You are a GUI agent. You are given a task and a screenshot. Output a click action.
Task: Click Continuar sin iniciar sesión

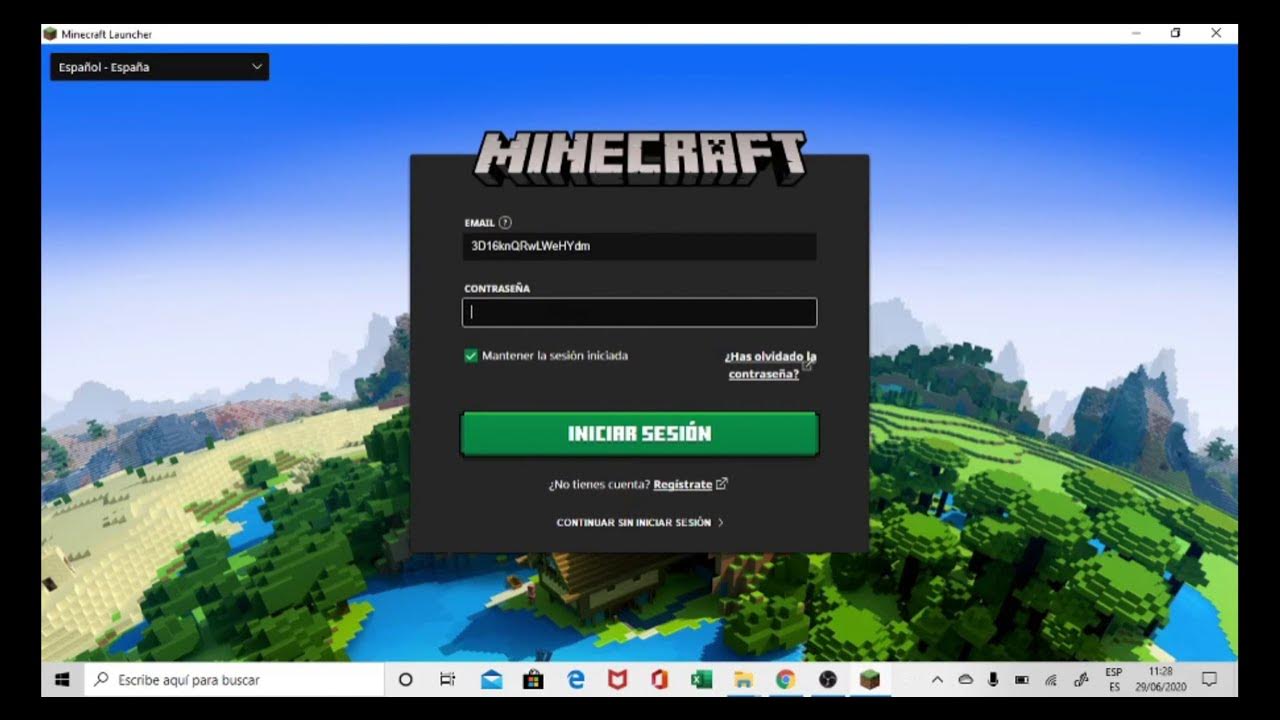639,522
